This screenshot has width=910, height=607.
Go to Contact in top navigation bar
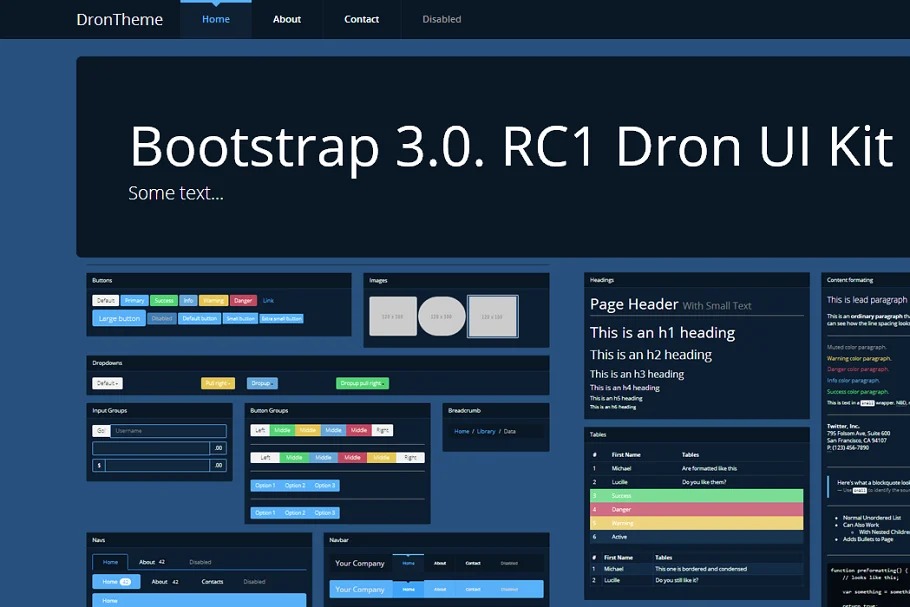(361, 19)
